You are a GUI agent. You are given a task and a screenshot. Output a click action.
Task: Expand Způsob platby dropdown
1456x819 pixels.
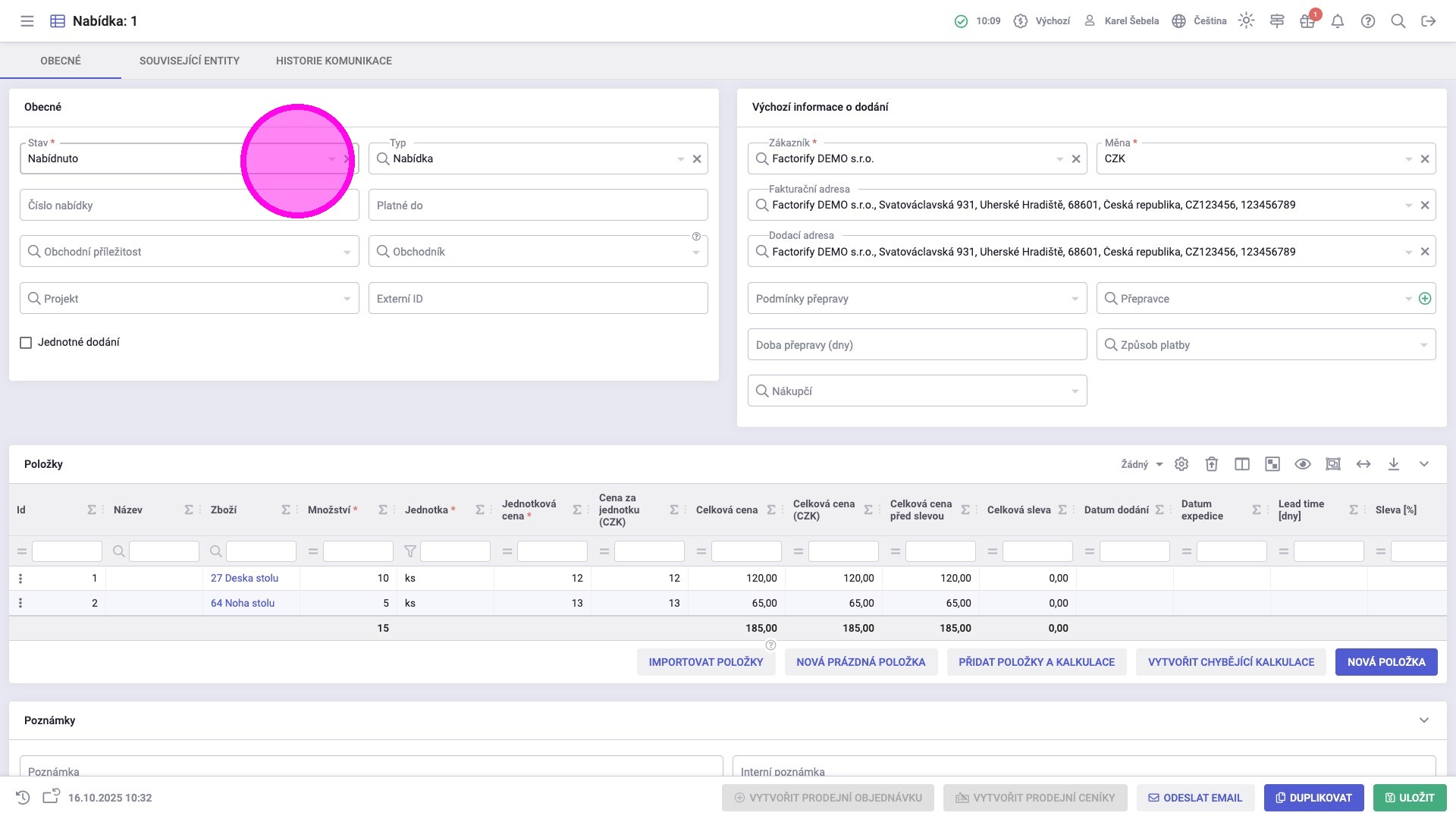point(1423,345)
